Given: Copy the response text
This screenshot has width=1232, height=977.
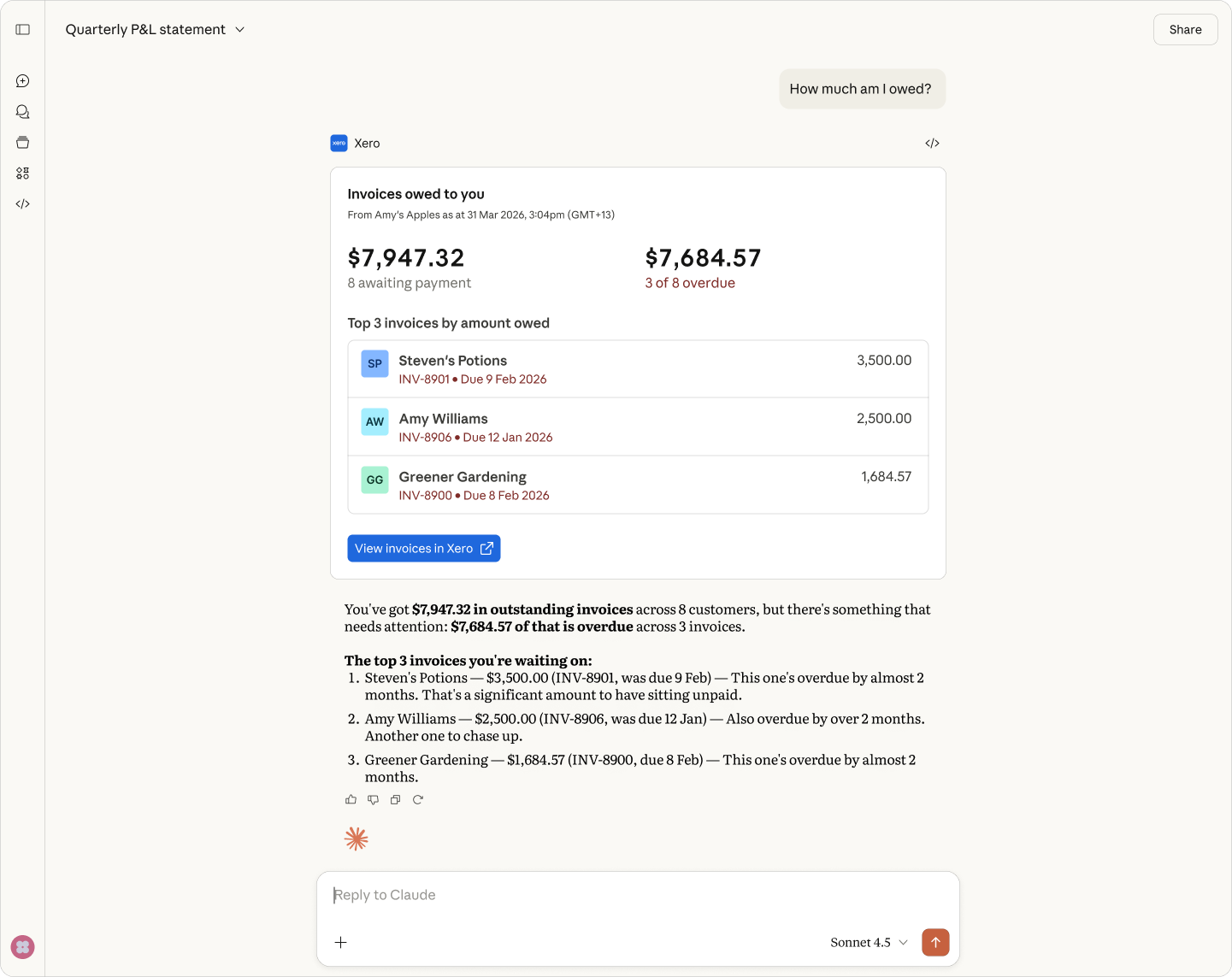Looking at the screenshot, I should (x=395, y=800).
